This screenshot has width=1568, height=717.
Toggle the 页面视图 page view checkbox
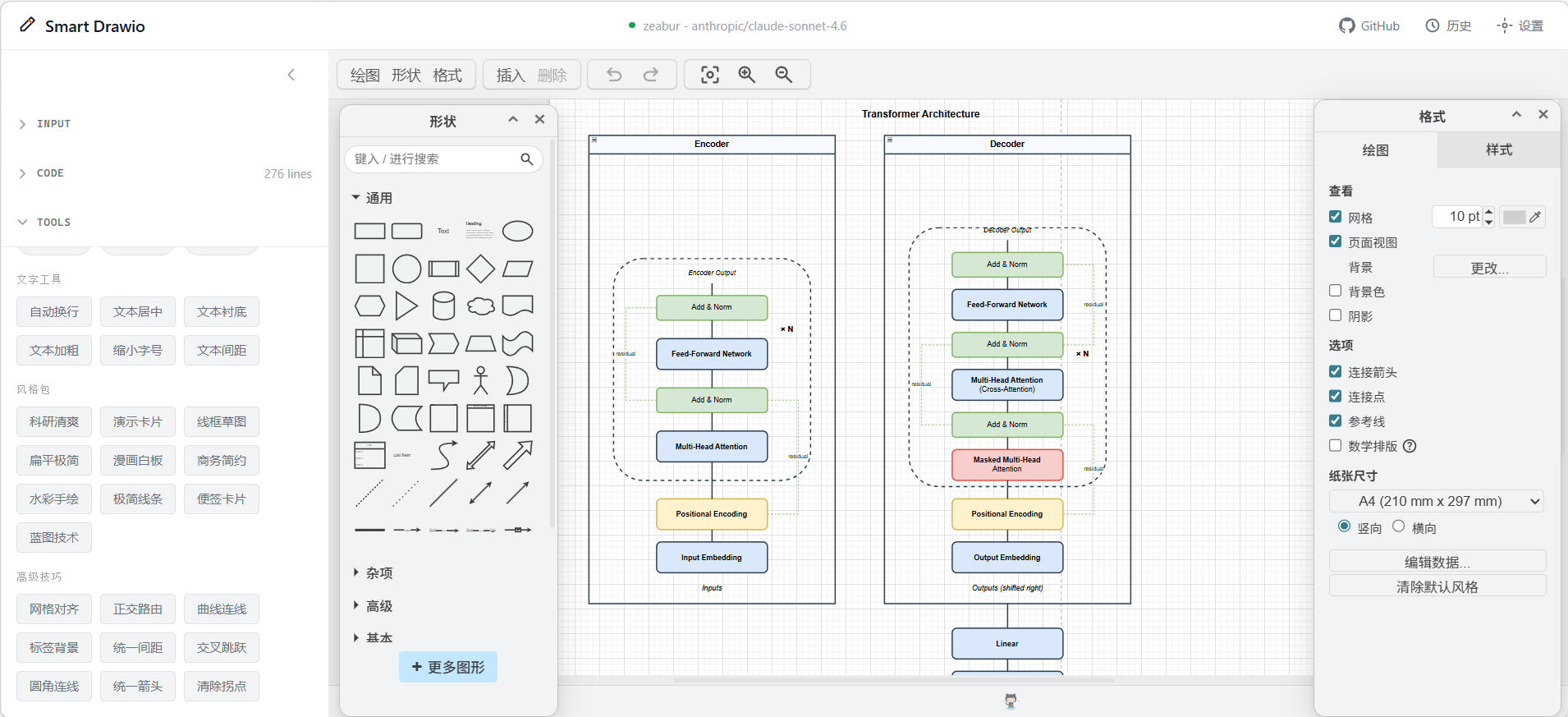click(1336, 241)
